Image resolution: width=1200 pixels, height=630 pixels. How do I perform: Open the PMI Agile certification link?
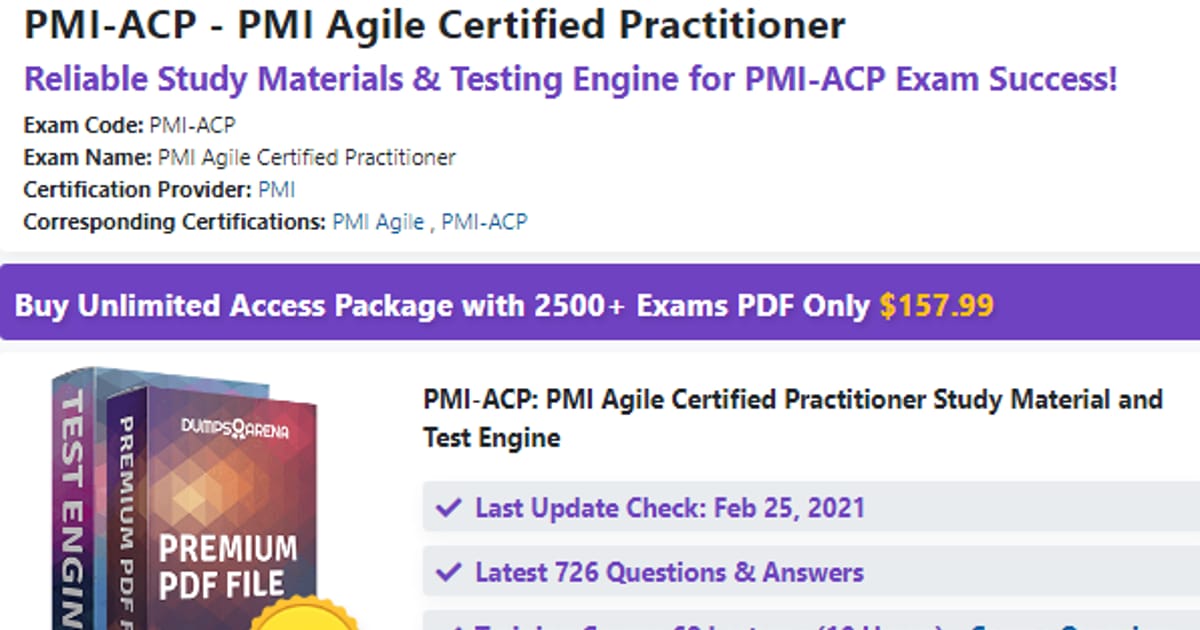[x=378, y=221]
